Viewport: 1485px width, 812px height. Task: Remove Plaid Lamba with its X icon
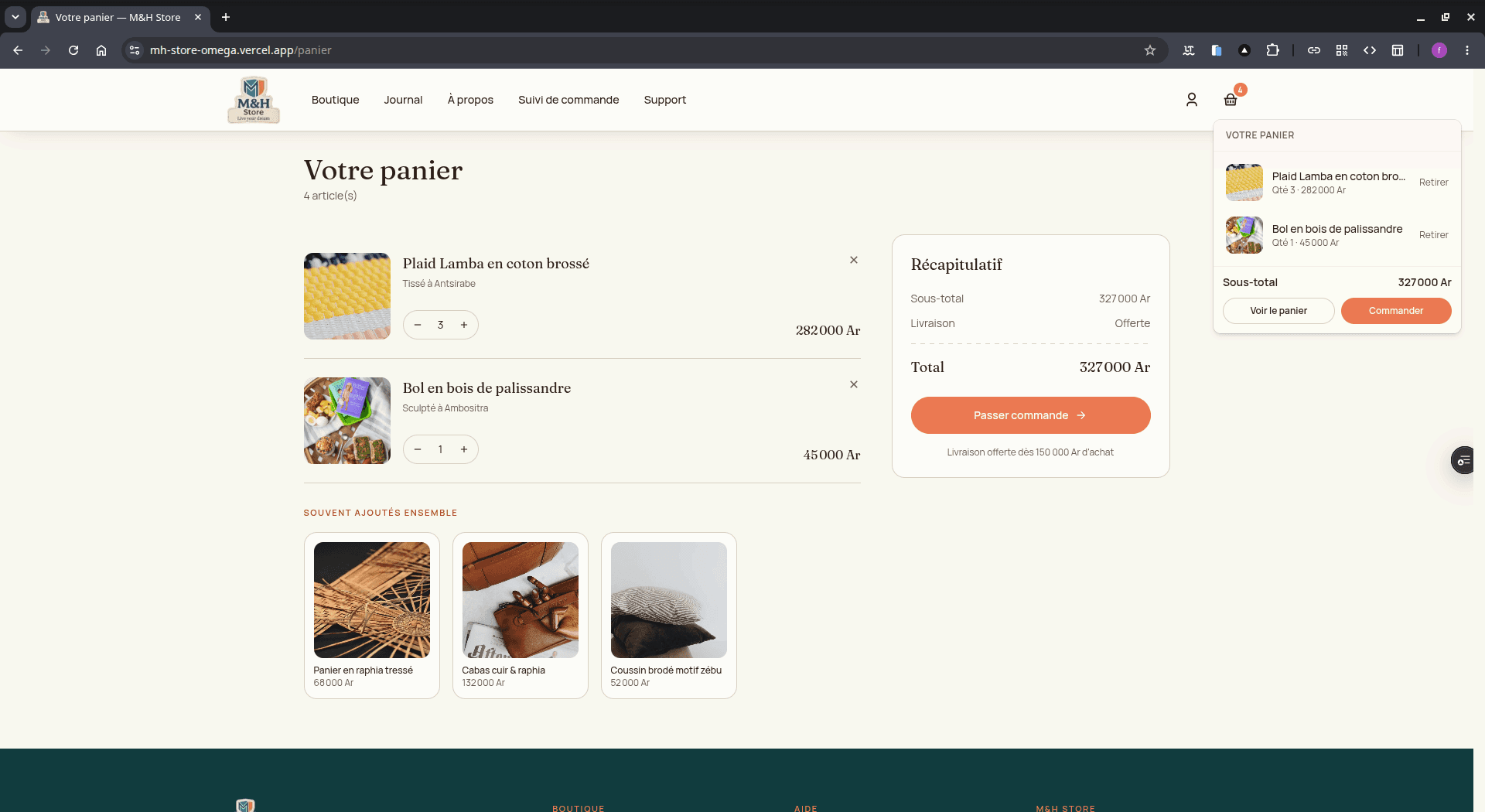854,260
